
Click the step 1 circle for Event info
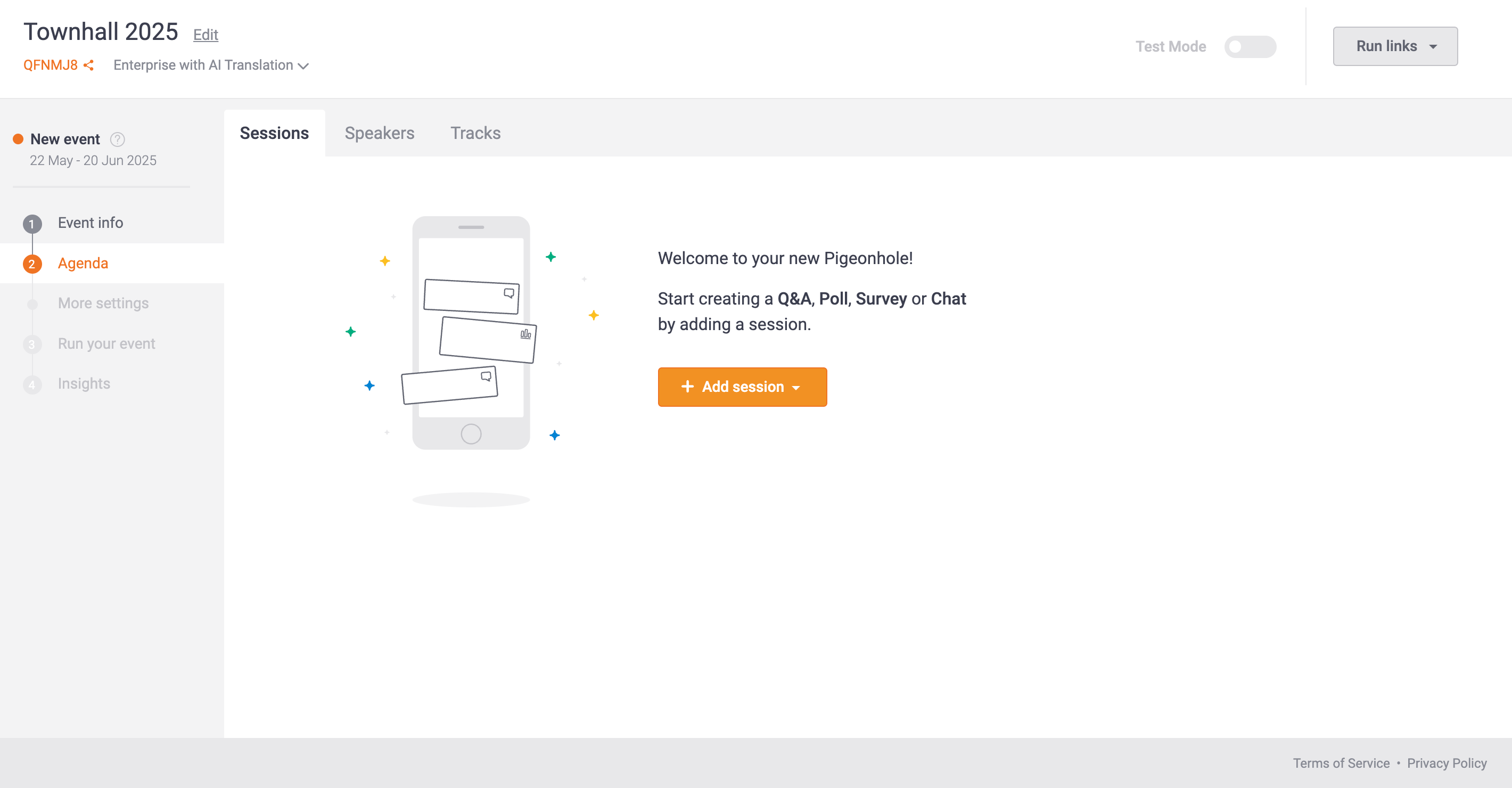click(x=32, y=224)
